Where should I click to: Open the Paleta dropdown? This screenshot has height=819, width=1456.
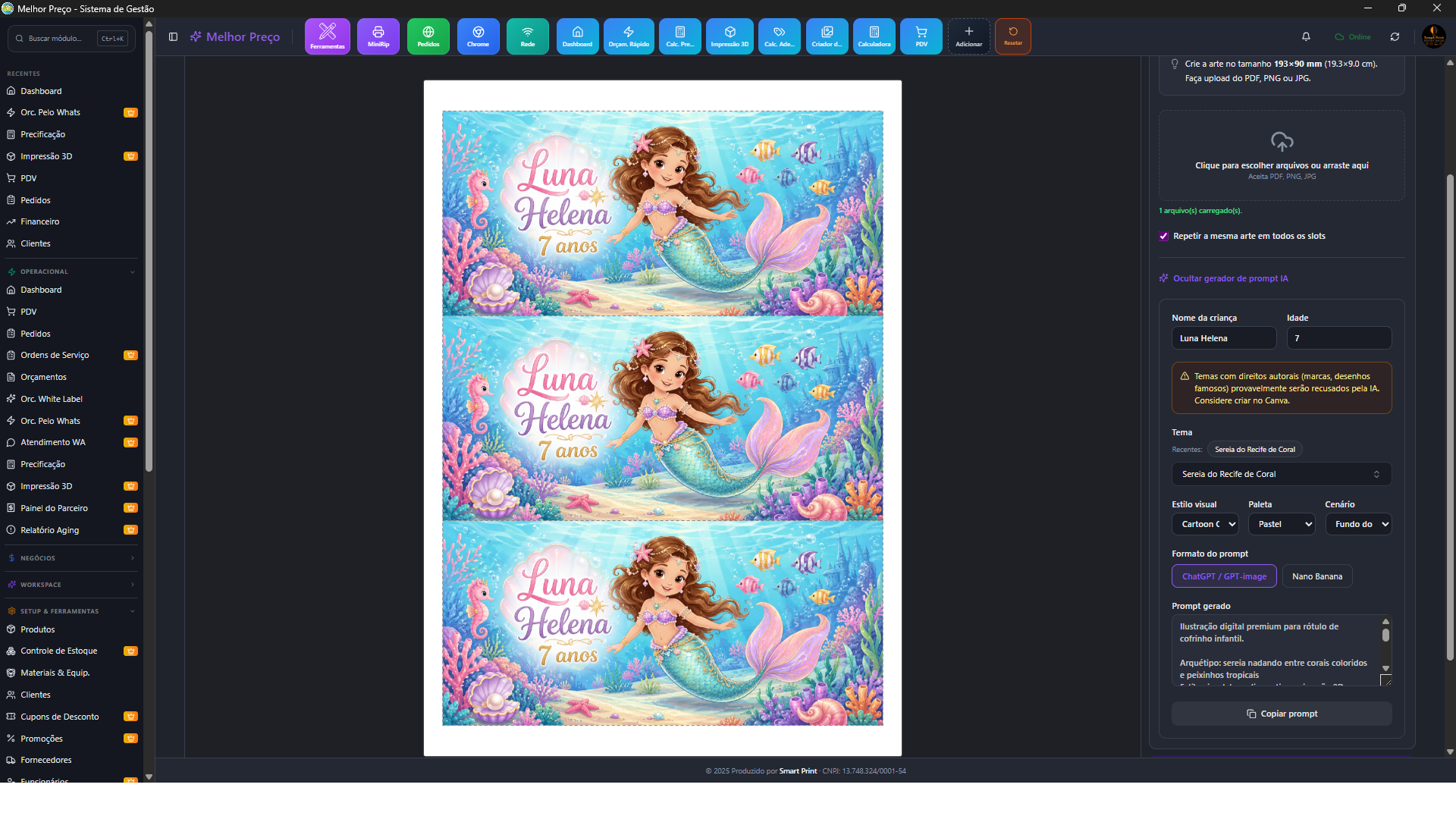[1282, 524]
